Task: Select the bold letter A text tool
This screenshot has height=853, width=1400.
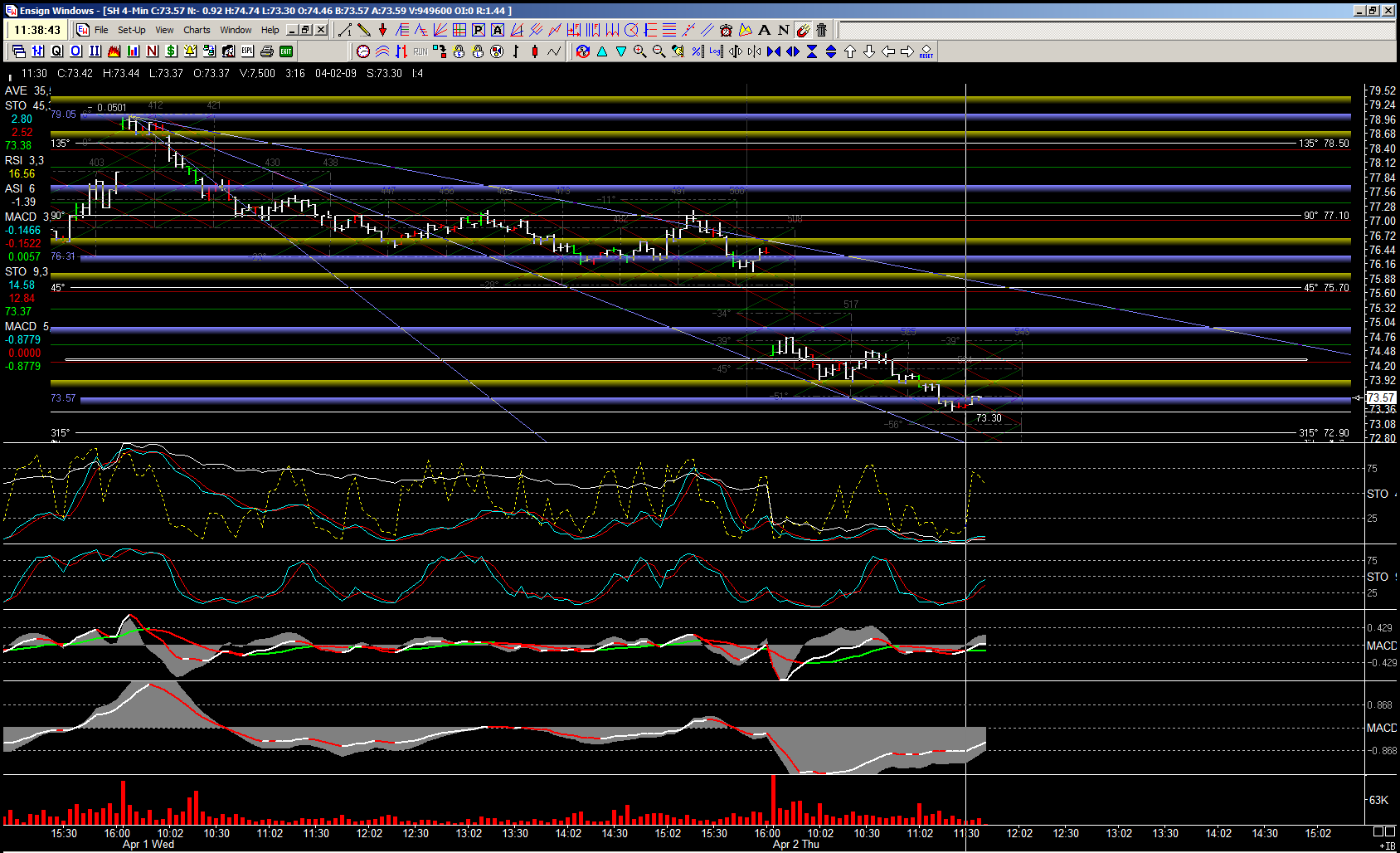Action: click(x=765, y=30)
